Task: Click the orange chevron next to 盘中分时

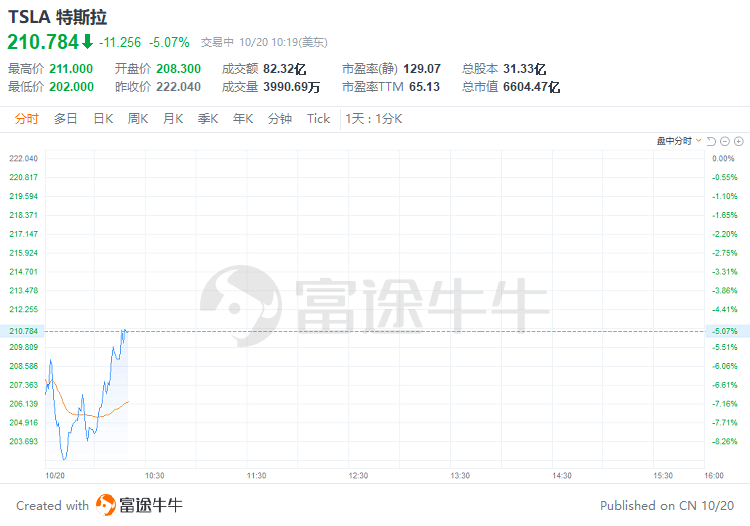Action: pos(698,141)
